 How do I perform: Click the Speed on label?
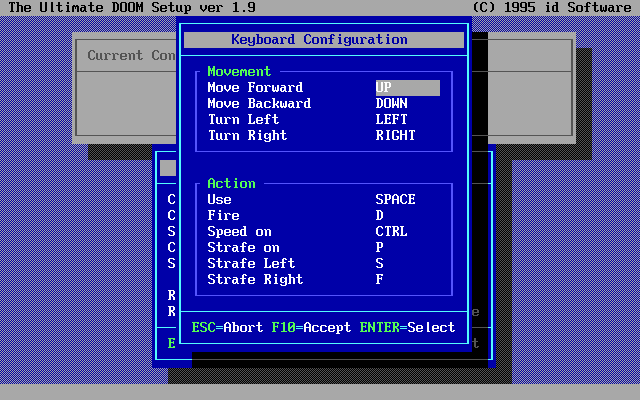(239, 231)
